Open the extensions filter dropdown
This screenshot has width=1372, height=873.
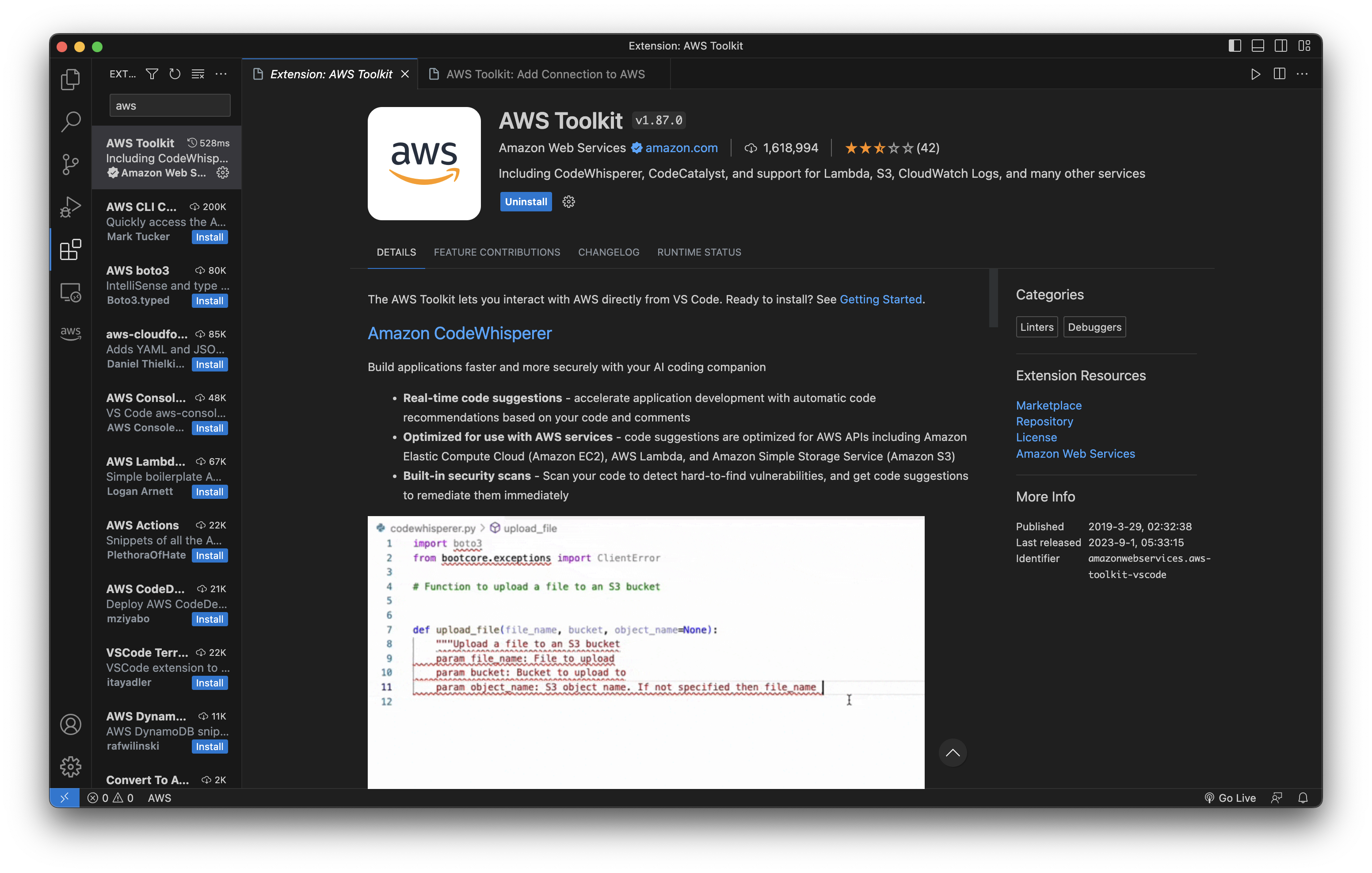point(152,73)
